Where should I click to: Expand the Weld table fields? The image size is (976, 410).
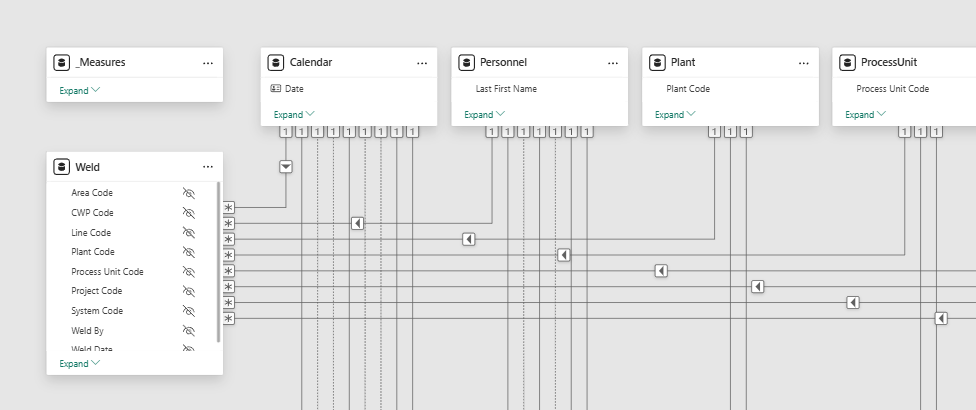[80, 364]
